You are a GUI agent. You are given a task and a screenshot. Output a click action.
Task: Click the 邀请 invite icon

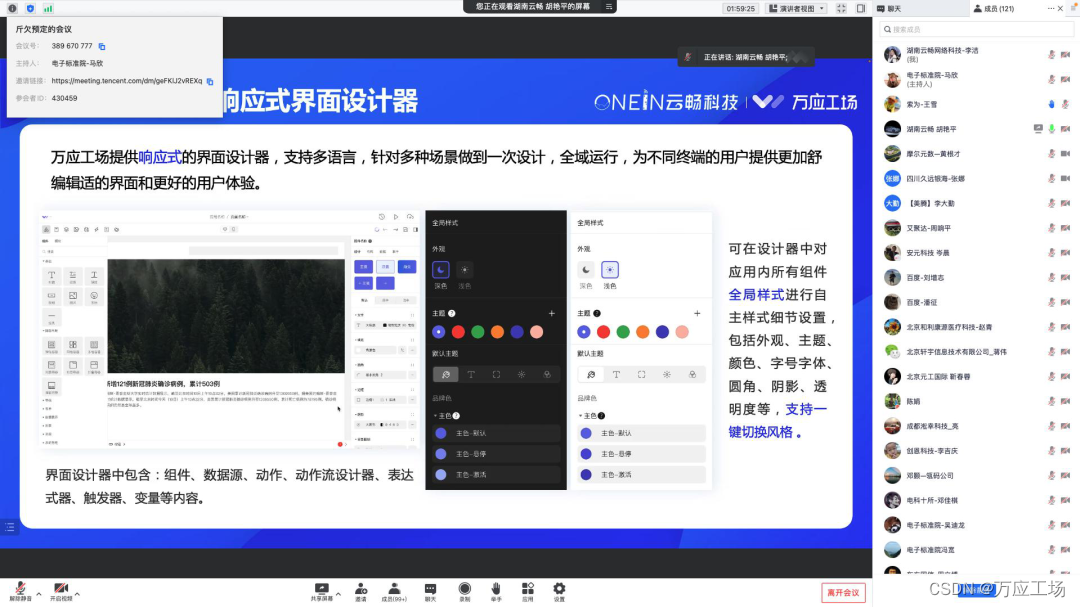pyautogui.click(x=360, y=589)
